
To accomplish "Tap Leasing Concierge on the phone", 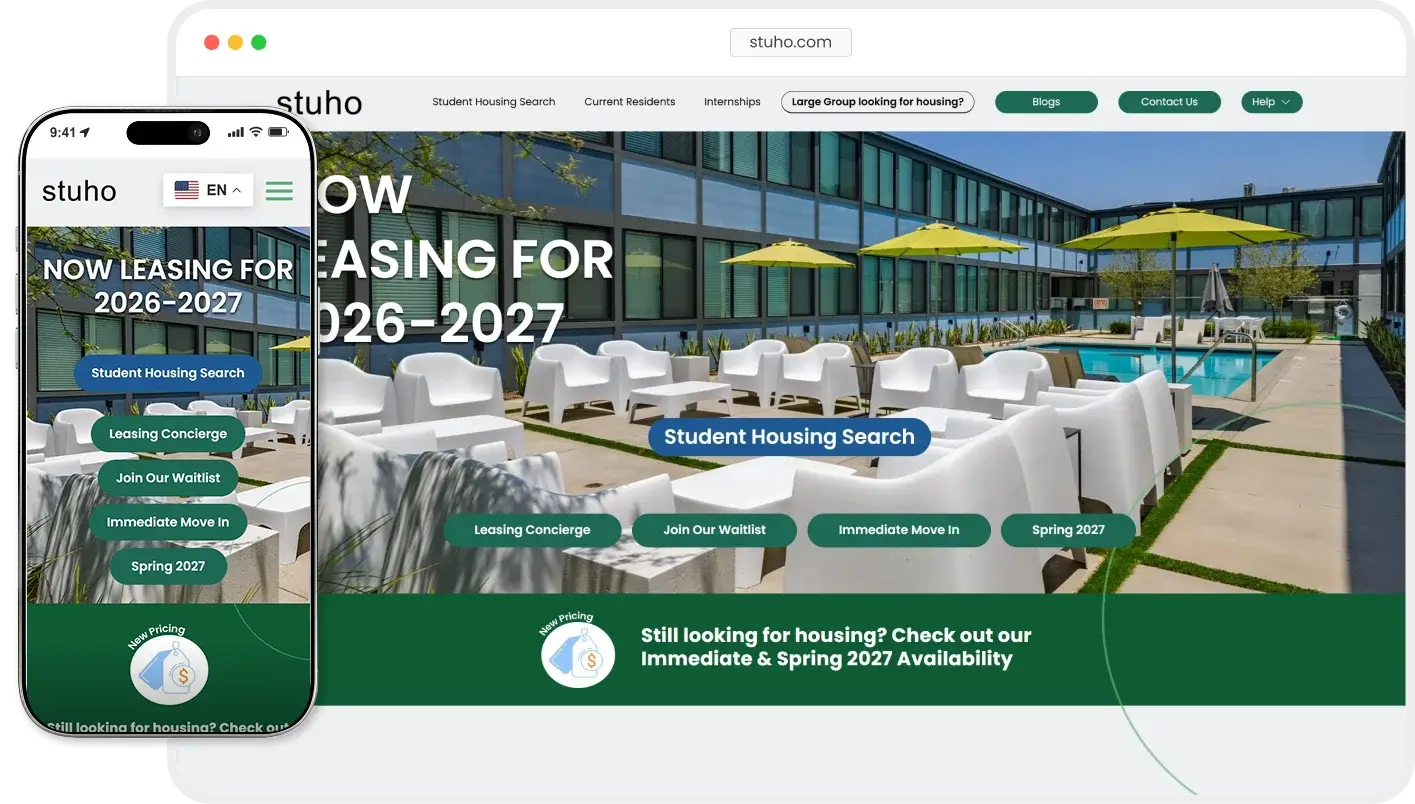I will 168,434.
